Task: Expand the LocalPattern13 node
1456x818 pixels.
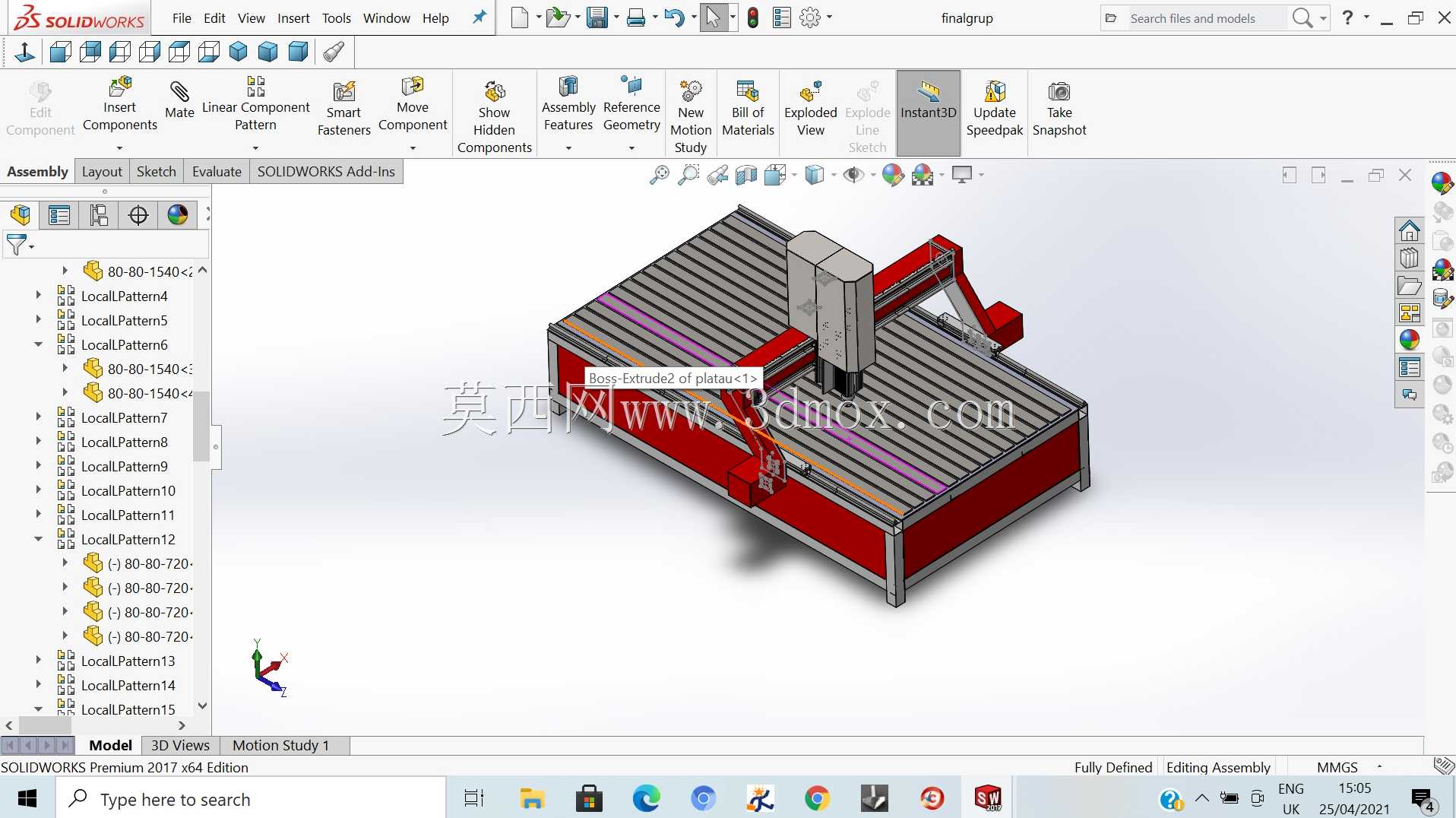Action: click(x=38, y=660)
